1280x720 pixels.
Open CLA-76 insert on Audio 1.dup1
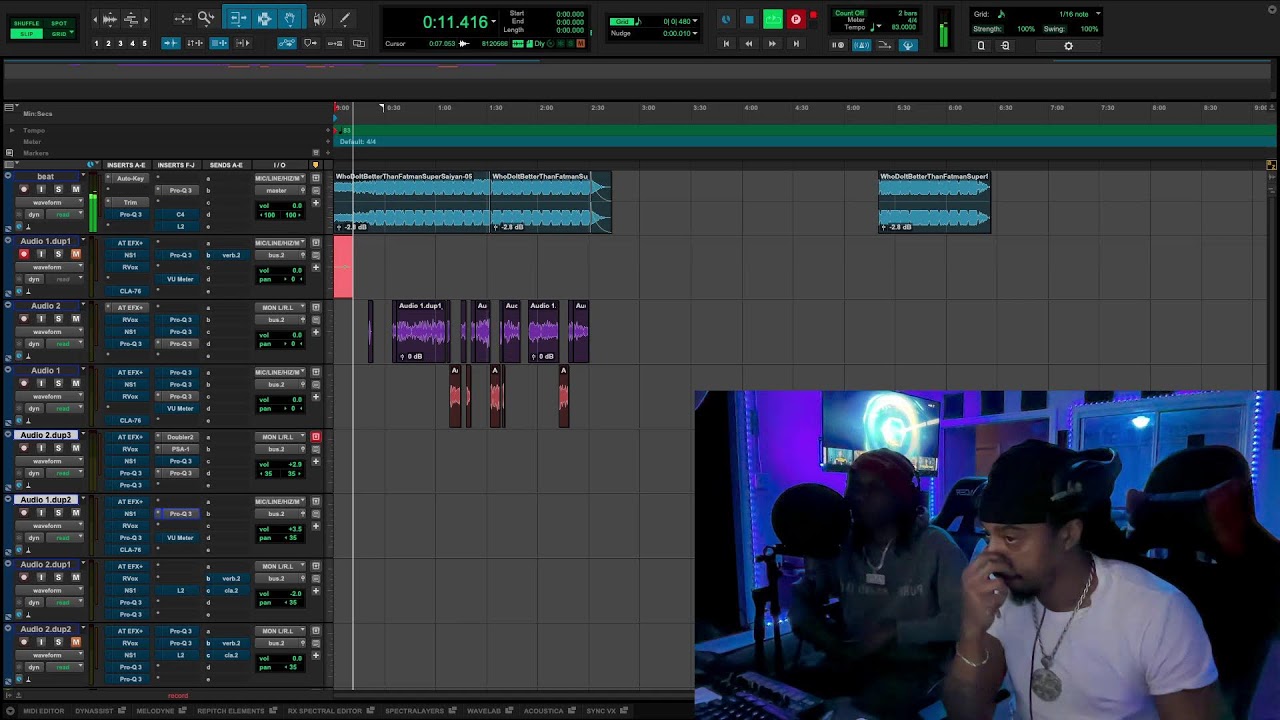(130, 291)
